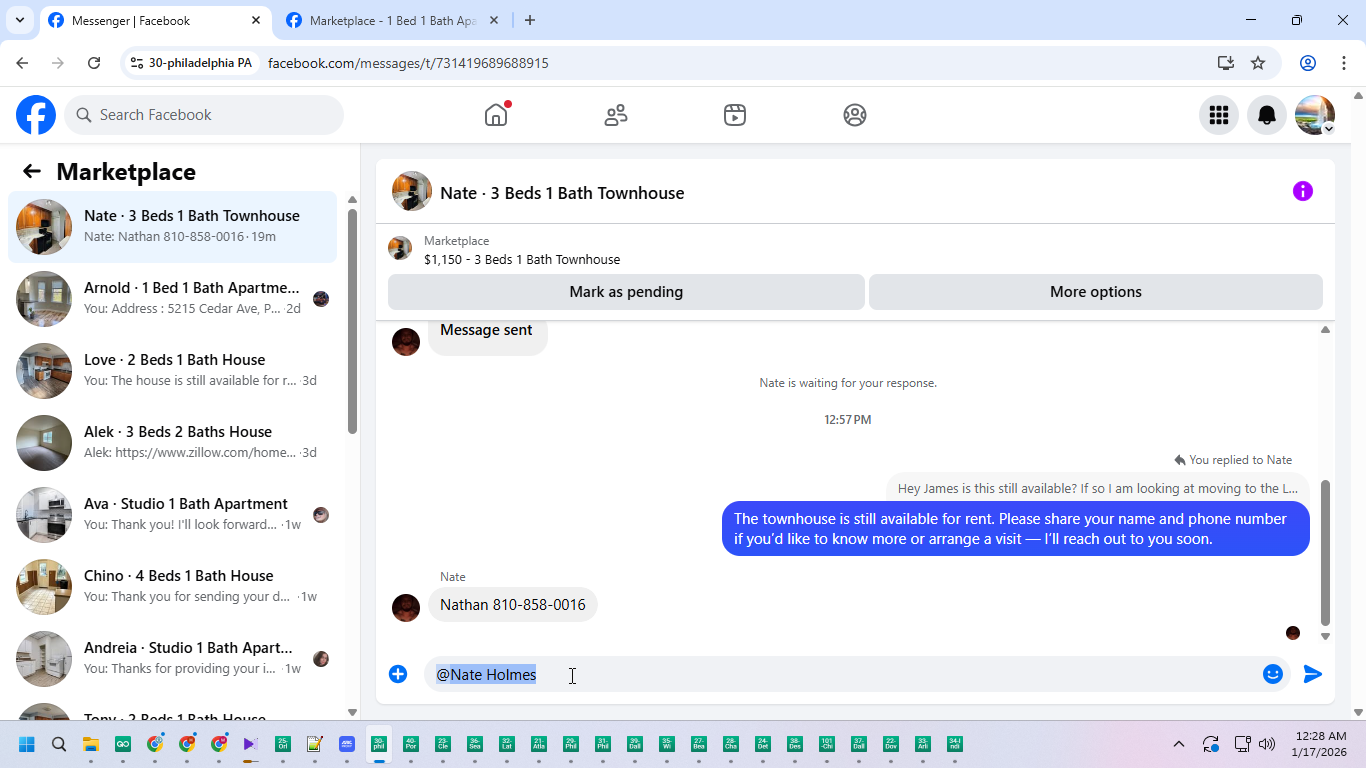This screenshot has width=1366, height=768.
Task: Open Nate's chat header name
Action: click(x=562, y=193)
